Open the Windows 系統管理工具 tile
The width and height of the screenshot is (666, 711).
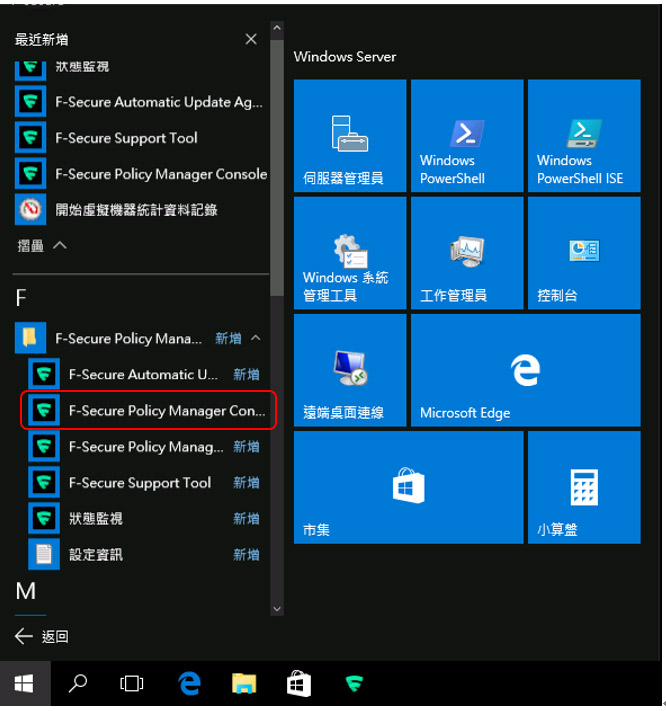click(x=350, y=253)
